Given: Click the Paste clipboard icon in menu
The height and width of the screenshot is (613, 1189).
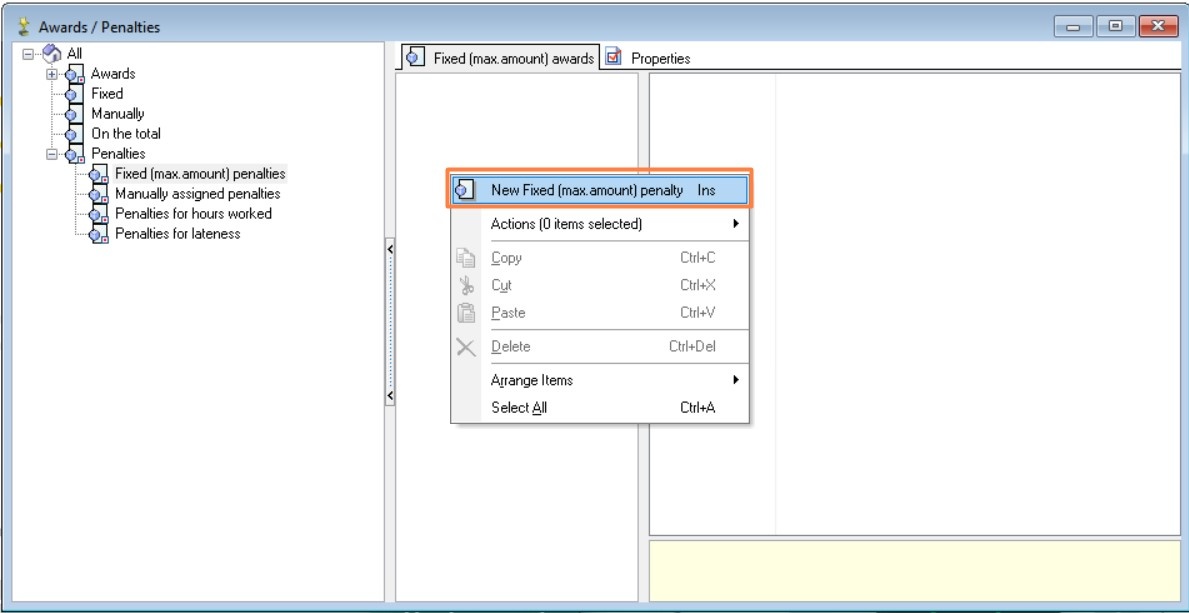Looking at the screenshot, I should tap(465, 313).
